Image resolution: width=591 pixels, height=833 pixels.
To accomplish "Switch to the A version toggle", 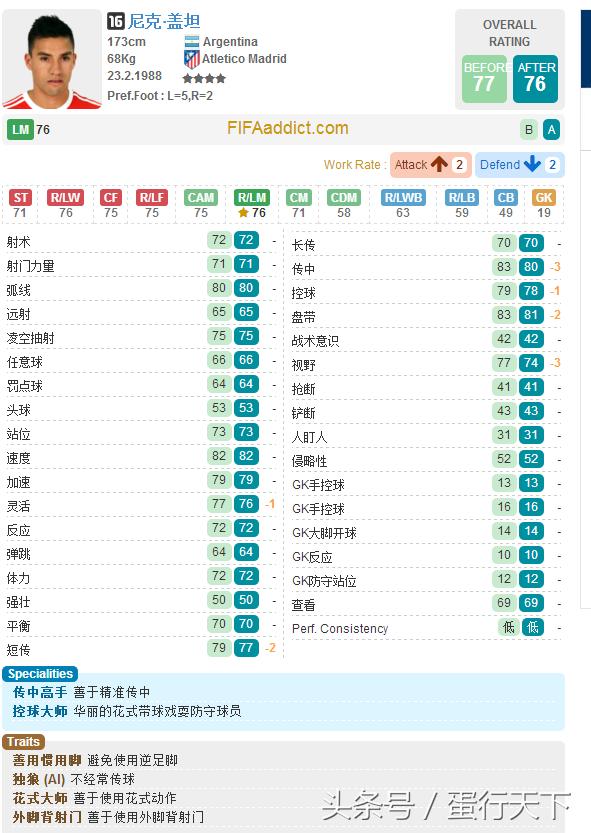I will (552, 130).
